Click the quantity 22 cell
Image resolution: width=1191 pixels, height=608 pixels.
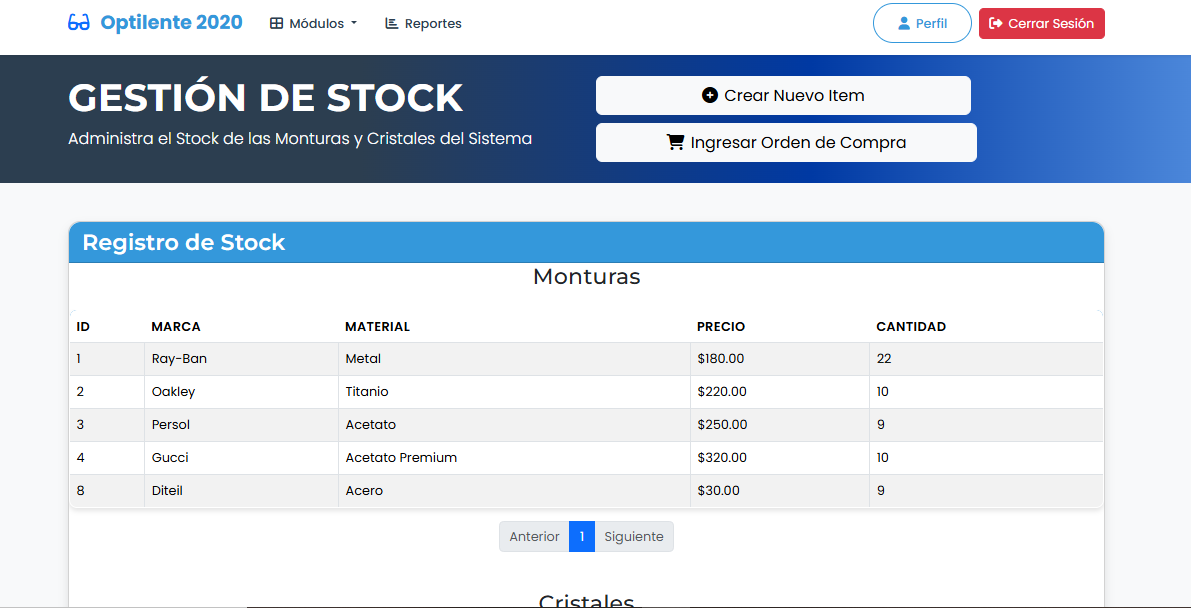pos(986,359)
